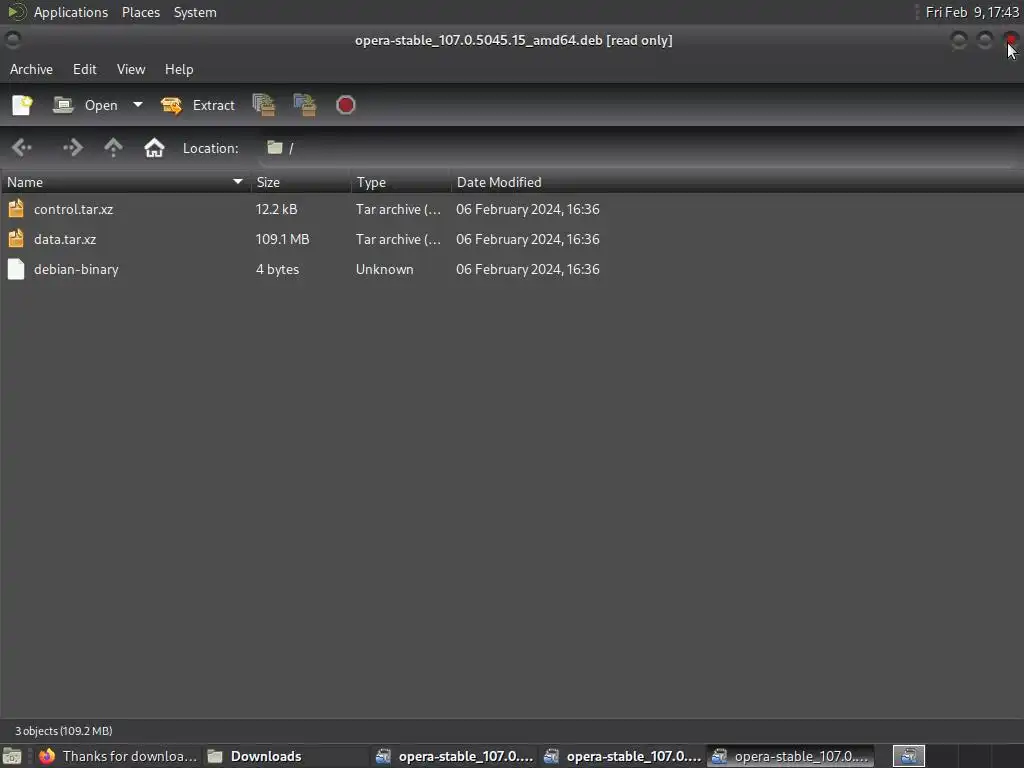Click the status bar 3 objects text

[x=63, y=731]
